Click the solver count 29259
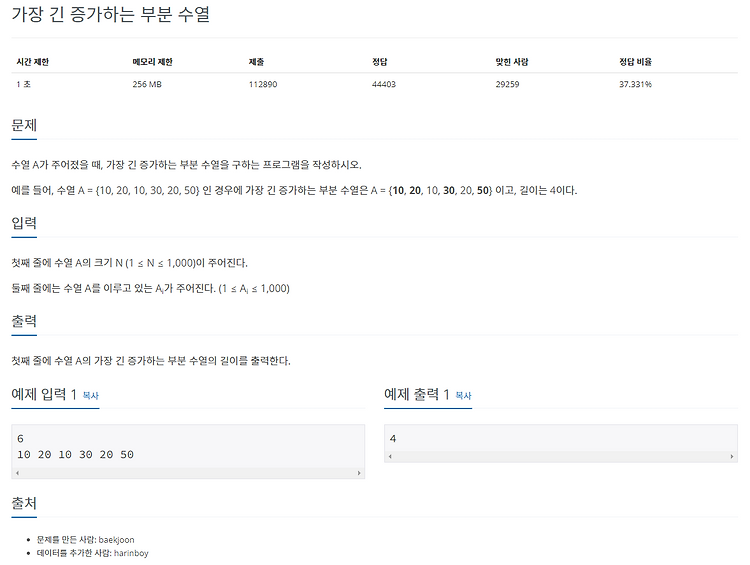The image size is (750, 565). coord(507,84)
